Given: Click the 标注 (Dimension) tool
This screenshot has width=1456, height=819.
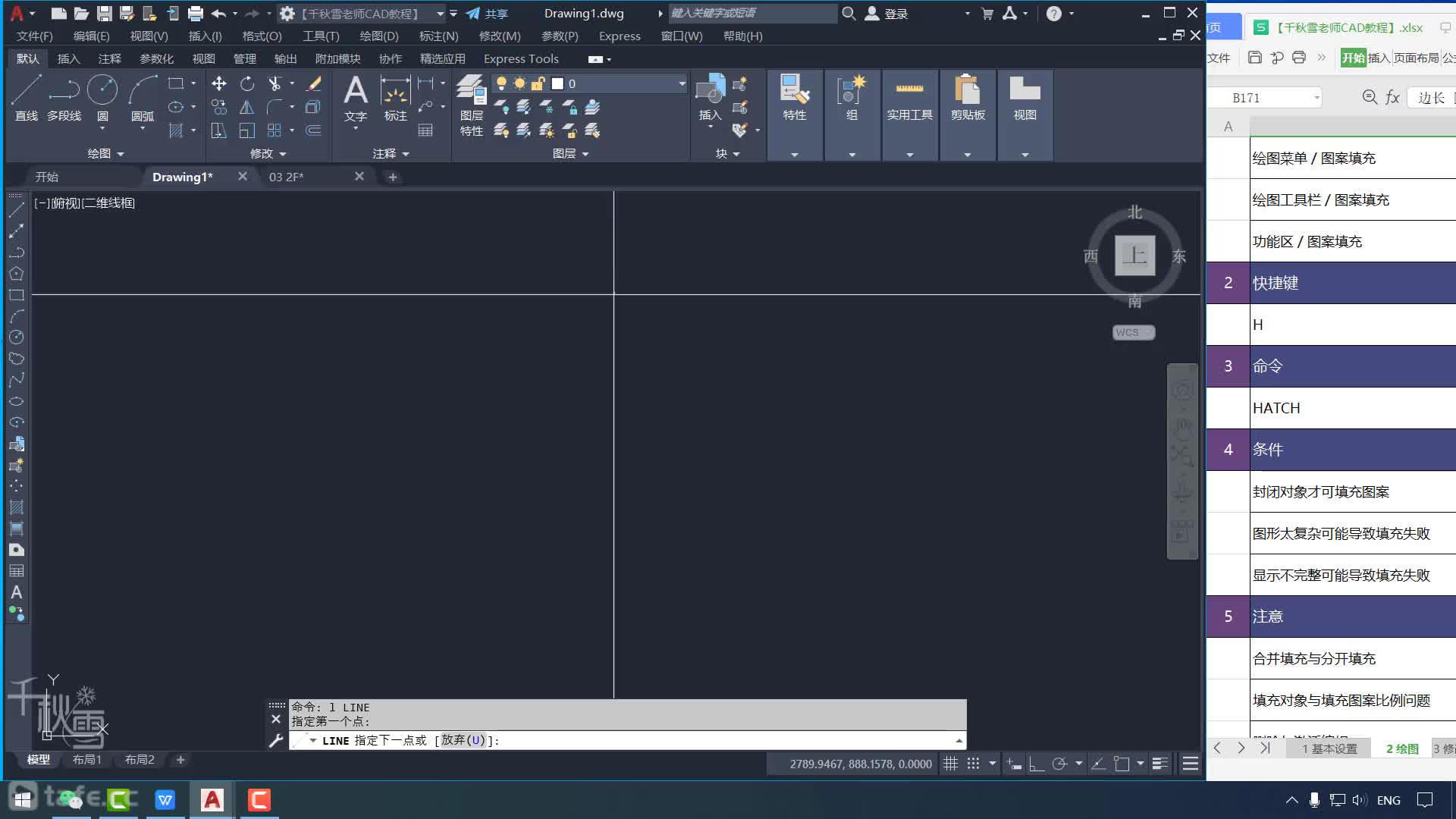Looking at the screenshot, I should point(395,99).
